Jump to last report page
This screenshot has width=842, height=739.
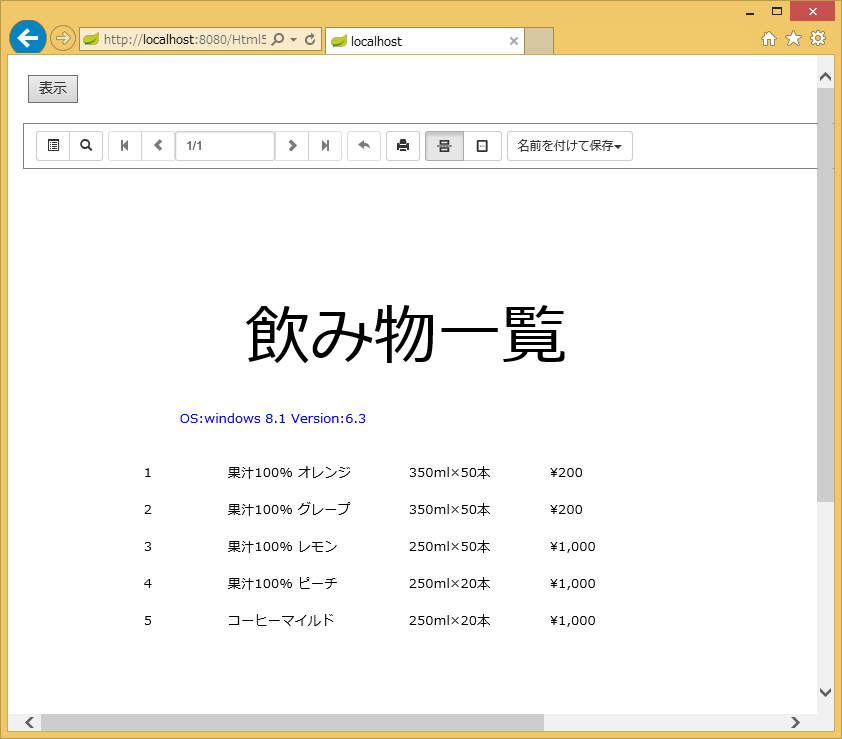tap(325, 146)
